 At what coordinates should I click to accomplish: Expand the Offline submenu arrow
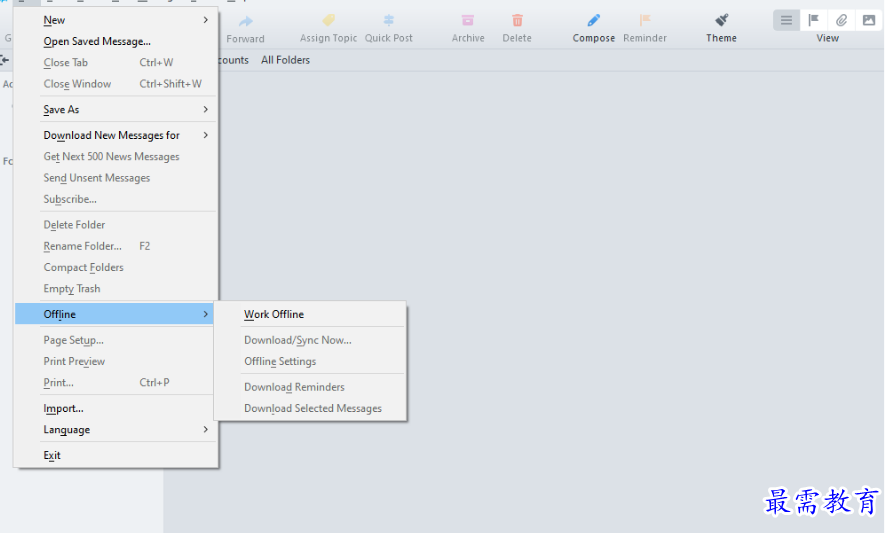tap(205, 314)
